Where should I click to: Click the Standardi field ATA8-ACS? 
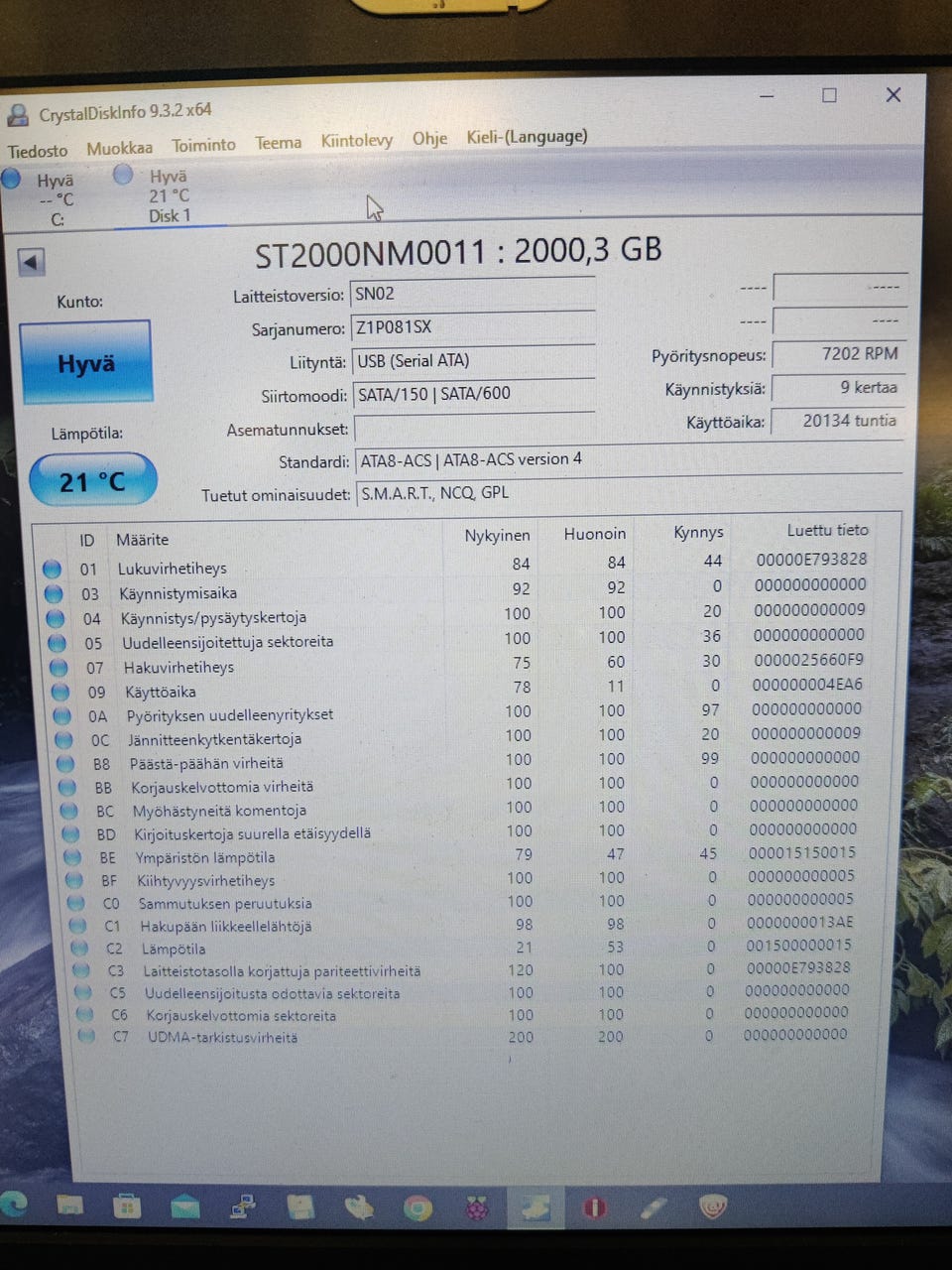[x=629, y=460]
